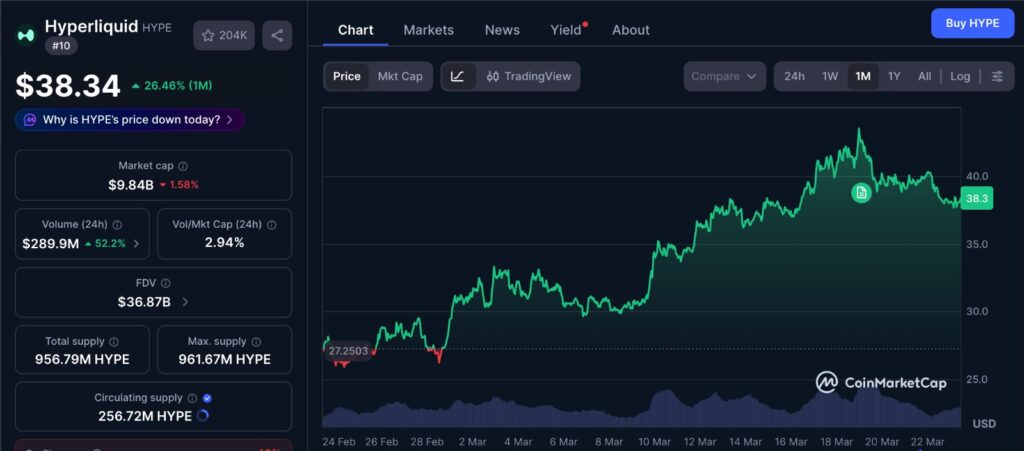Image resolution: width=1024 pixels, height=451 pixels.
Task: Click the 38.3 current price label on axis
Action: (977, 199)
